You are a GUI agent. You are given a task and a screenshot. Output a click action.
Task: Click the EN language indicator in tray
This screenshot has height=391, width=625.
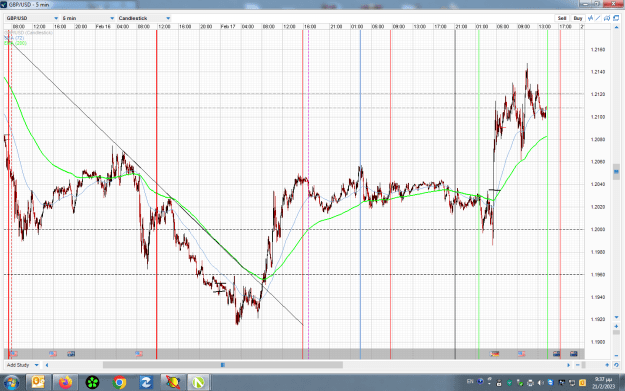click(x=470, y=381)
